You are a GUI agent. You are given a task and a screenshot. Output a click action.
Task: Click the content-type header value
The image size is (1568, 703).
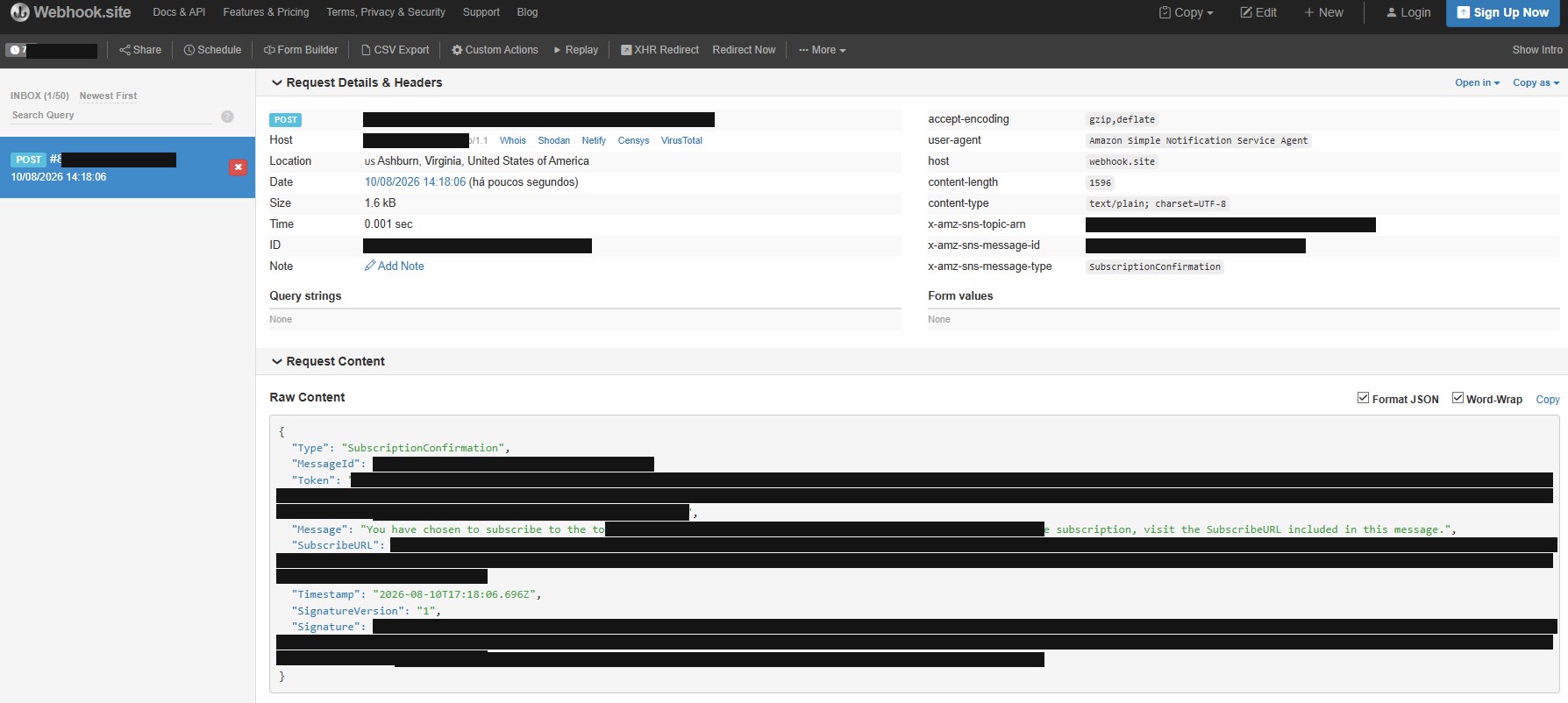1158,203
